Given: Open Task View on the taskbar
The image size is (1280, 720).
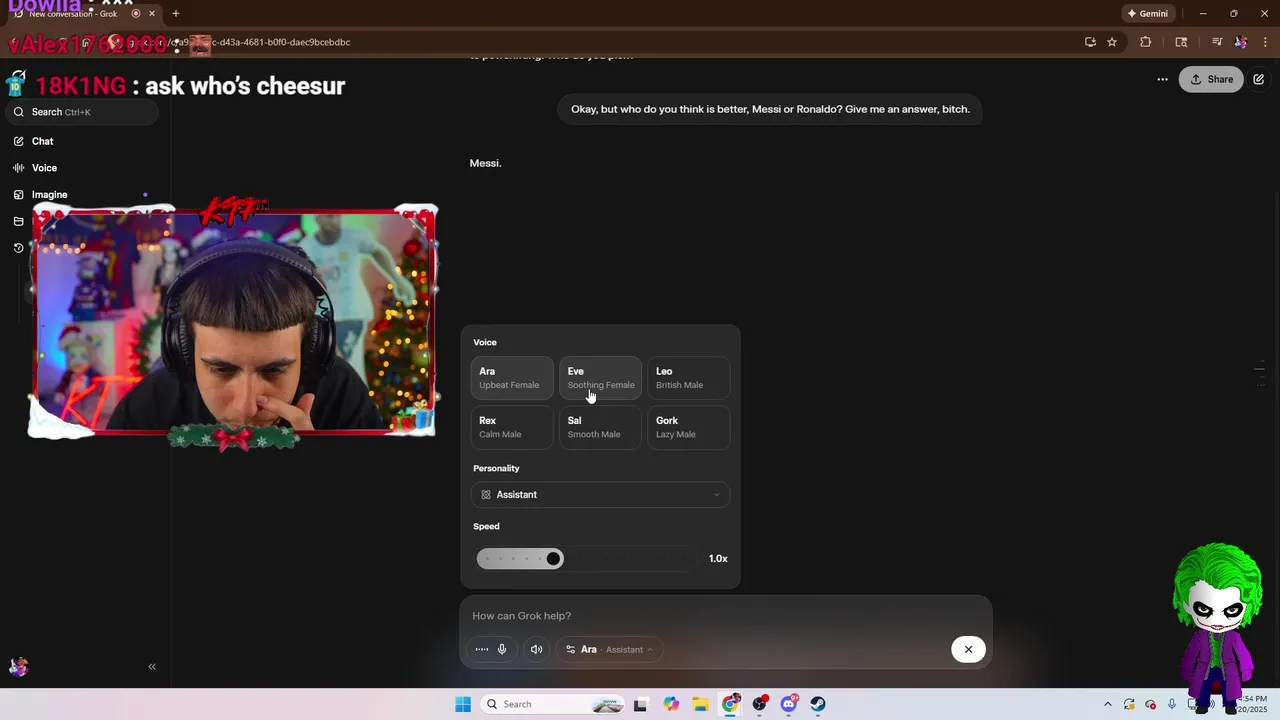Looking at the screenshot, I should [640, 704].
